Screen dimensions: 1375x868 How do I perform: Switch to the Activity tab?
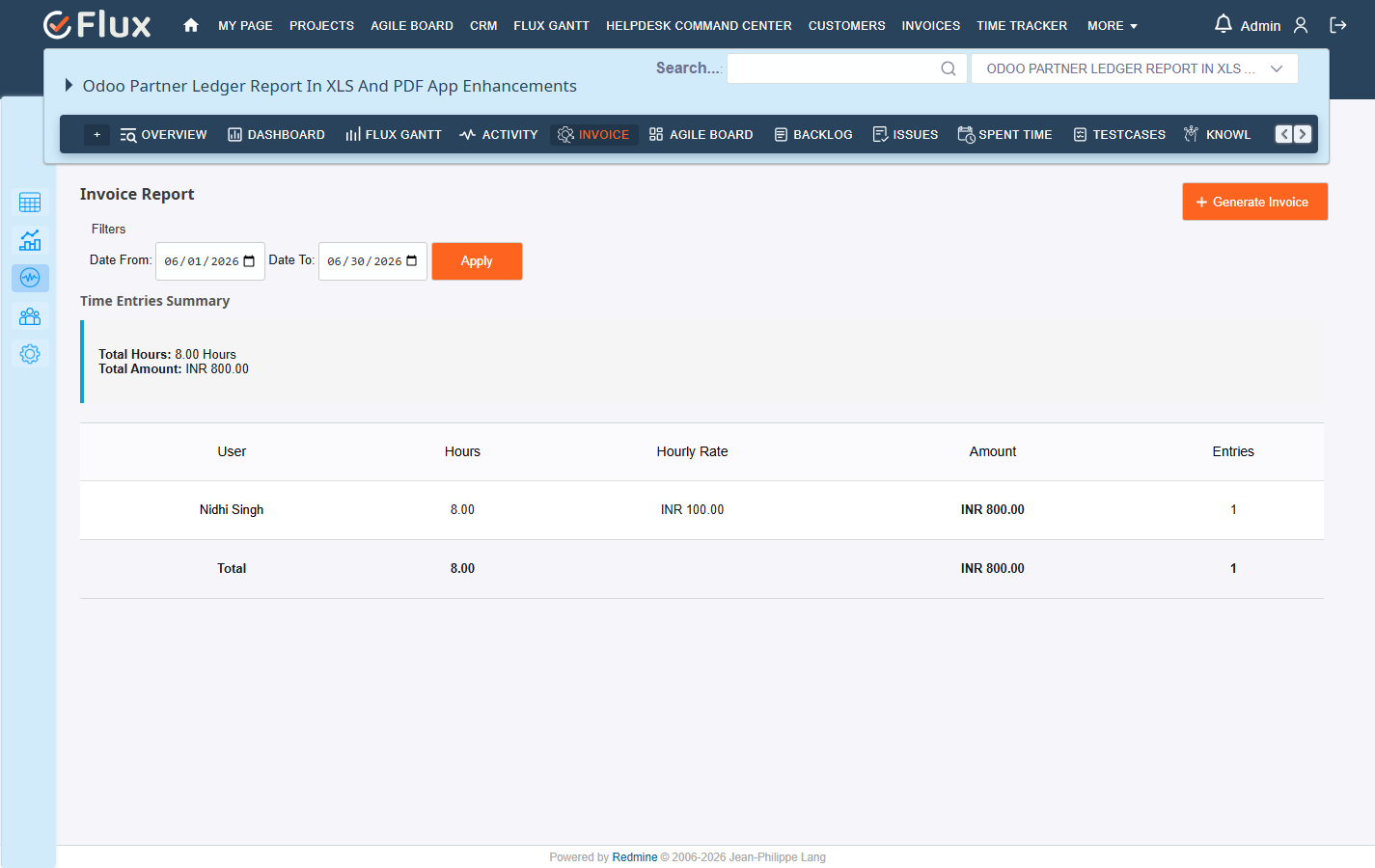coord(498,135)
